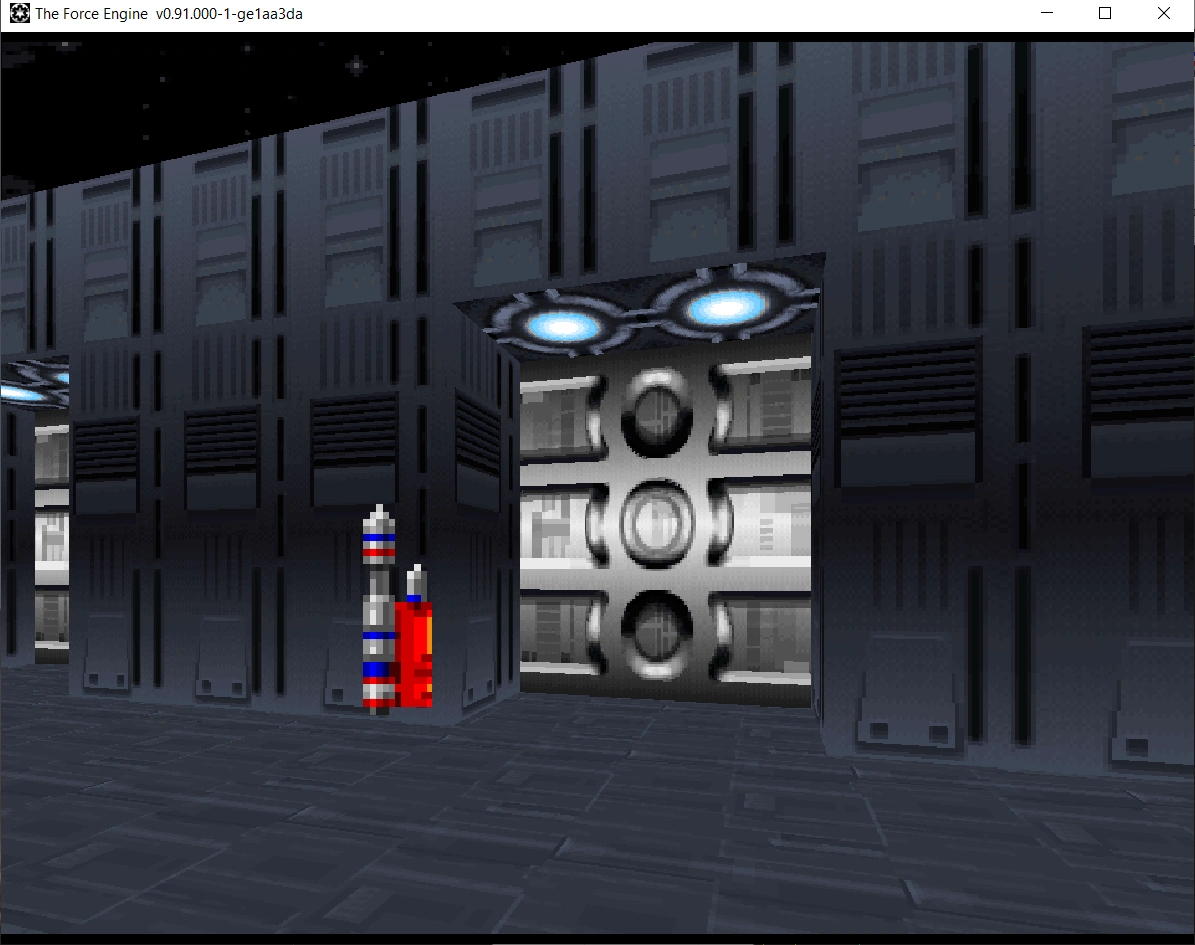This screenshot has width=1195, height=945.
Task: Click the bottom ring on the metallic door
Action: 657,634
